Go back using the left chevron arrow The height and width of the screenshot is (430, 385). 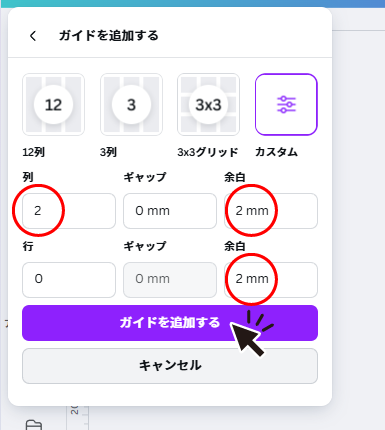tap(33, 36)
